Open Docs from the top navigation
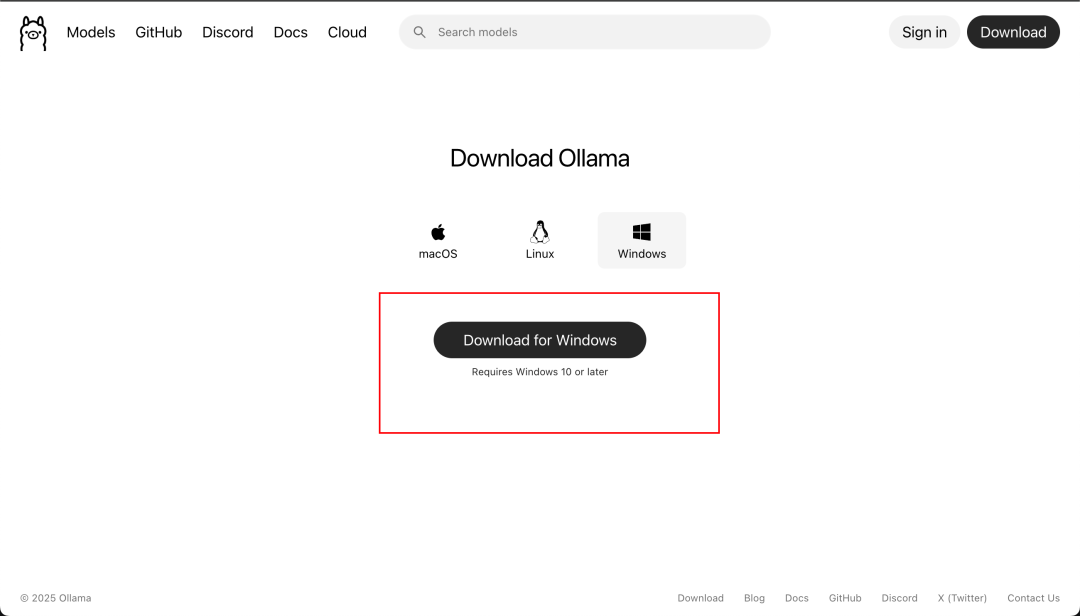Screen dimensions: 1080x616 pos(291,32)
